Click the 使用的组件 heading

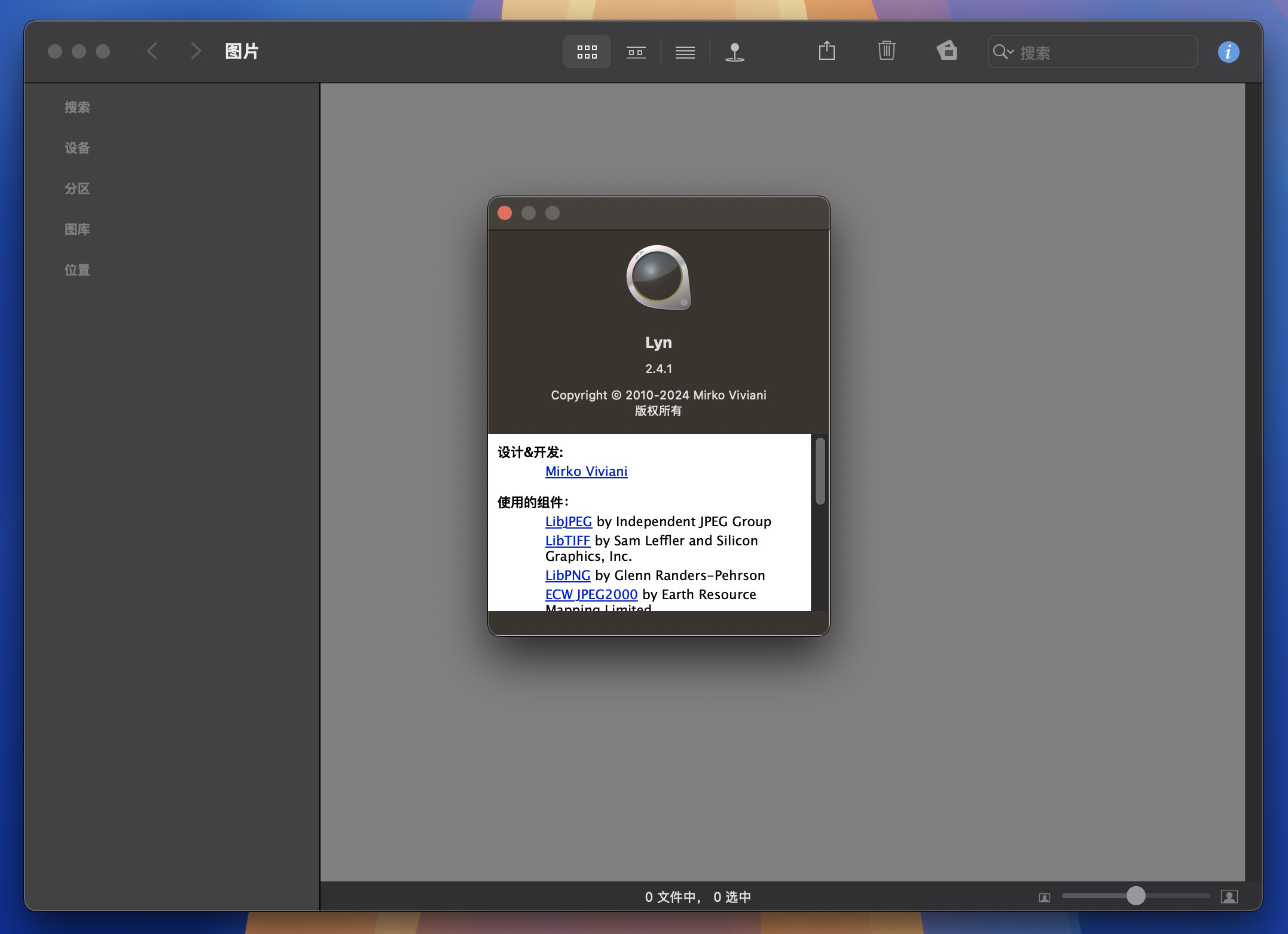[532, 502]
